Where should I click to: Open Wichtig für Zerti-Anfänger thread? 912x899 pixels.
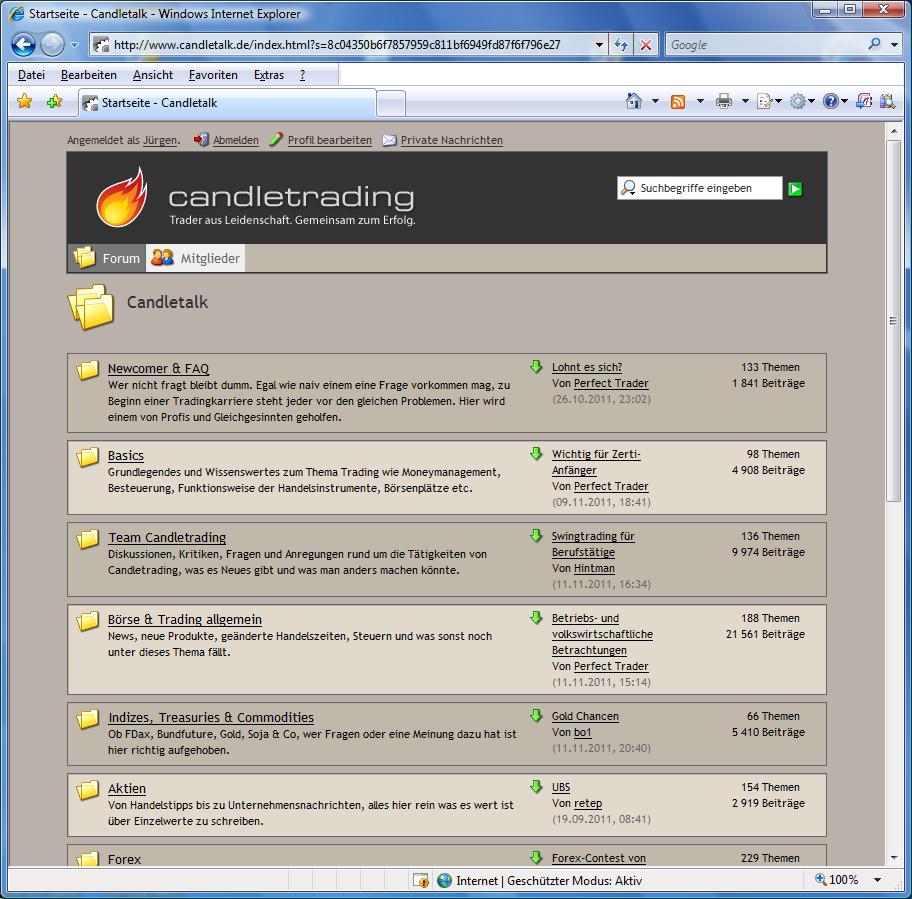[596, 462]
